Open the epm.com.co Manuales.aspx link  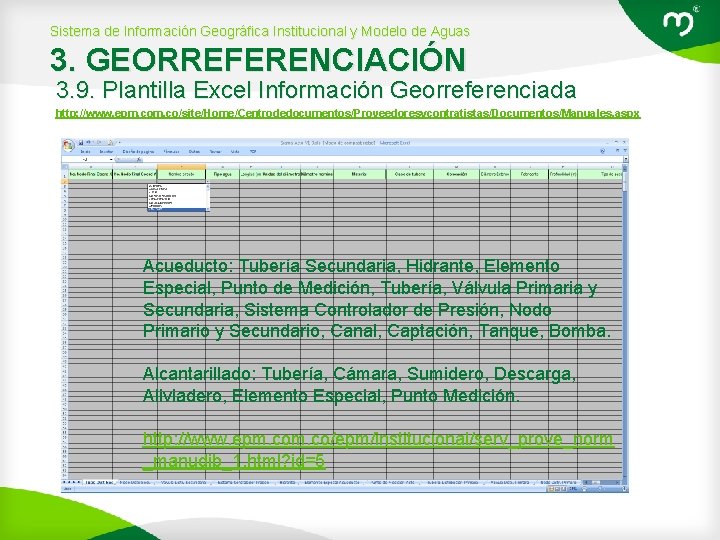coord(348,113)
